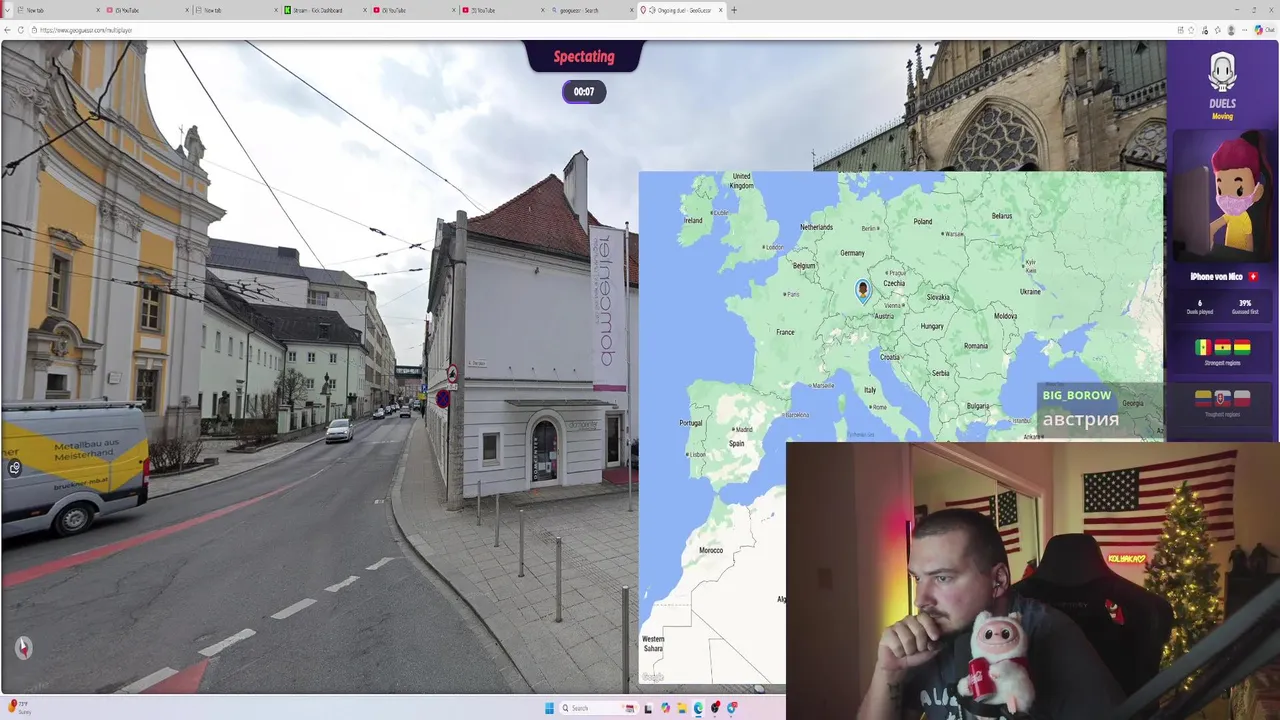Open the browser extensions icon
The image size is (1280, 720).
click(x=1218, y=30)
